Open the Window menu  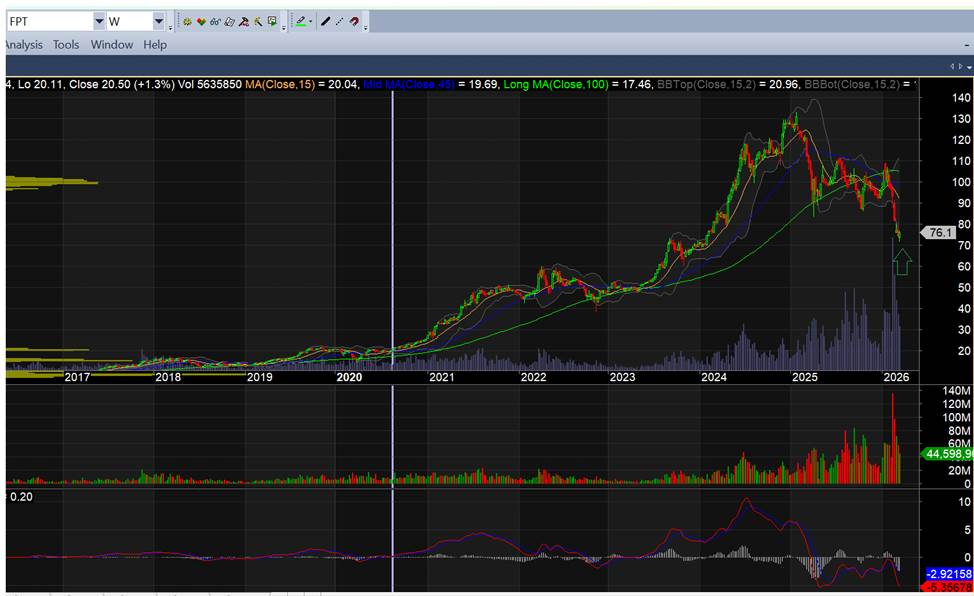tap(112, 45)
